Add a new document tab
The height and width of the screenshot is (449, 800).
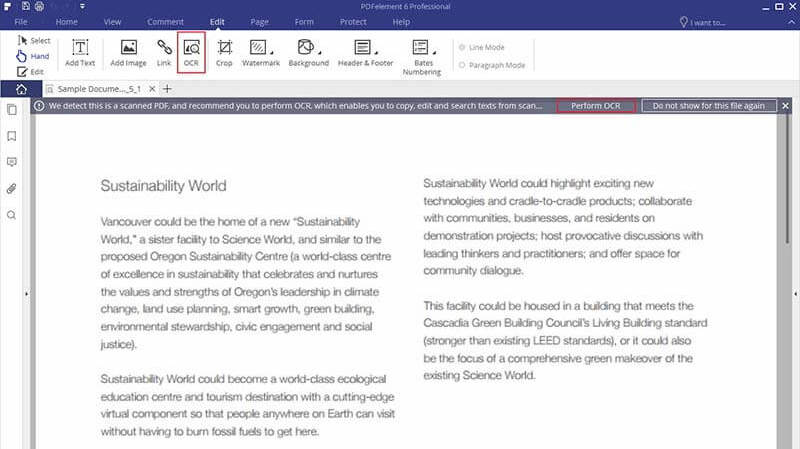[x=167, y=89]
